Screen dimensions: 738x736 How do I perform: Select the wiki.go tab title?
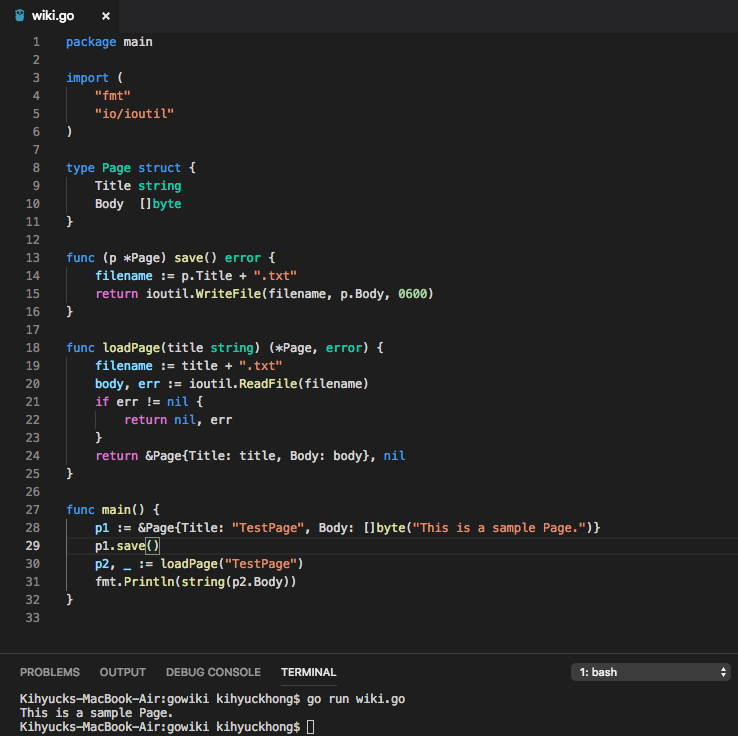click(53, 16)
